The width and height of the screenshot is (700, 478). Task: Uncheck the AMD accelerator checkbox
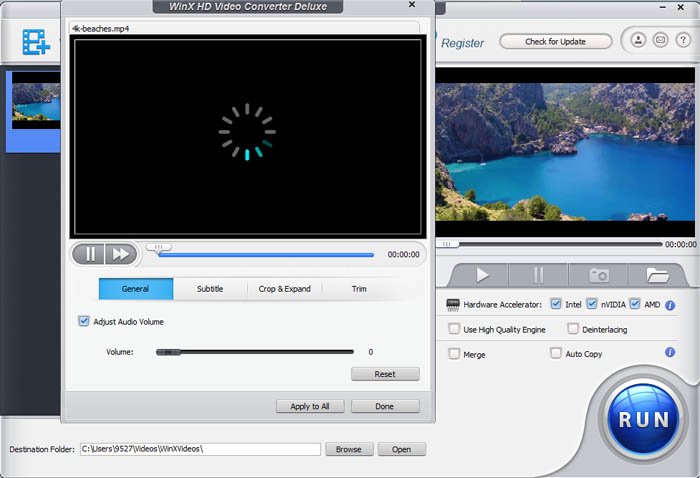[x=634, y=304]
